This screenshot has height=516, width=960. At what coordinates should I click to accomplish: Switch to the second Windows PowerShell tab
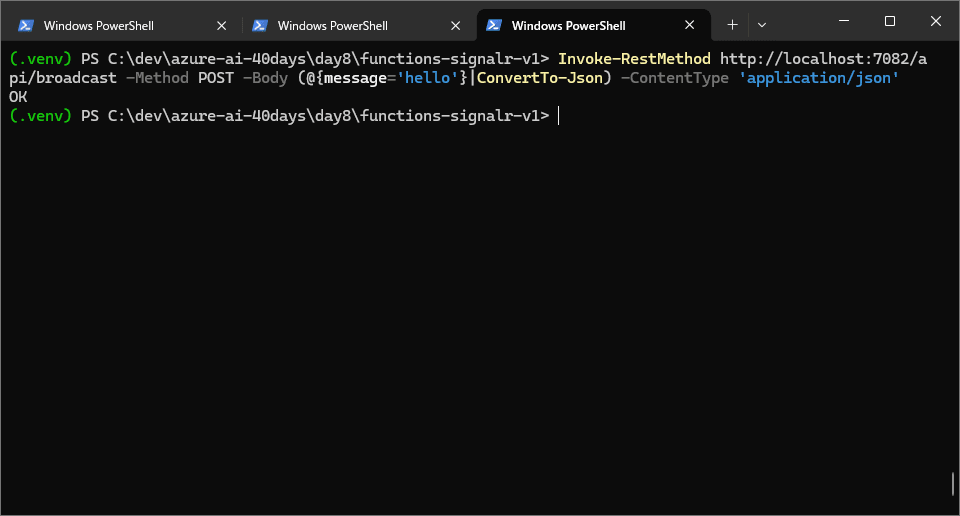pos(358,25)
